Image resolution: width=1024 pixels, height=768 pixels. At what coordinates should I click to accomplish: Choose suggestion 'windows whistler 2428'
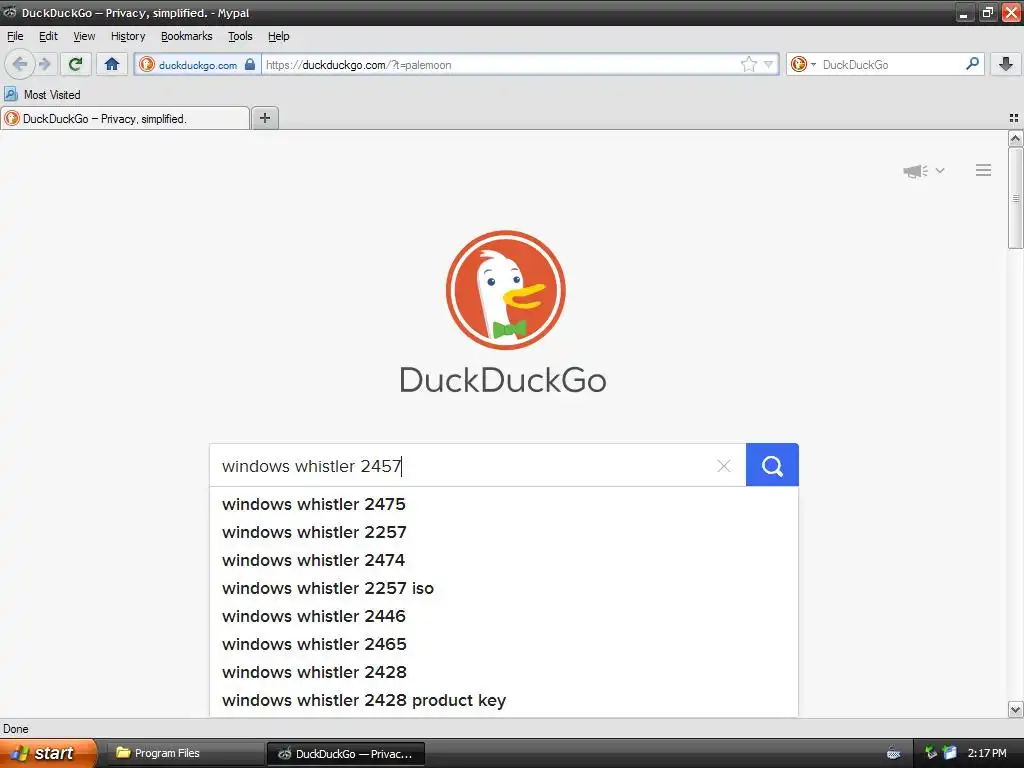tap(504, 673)
